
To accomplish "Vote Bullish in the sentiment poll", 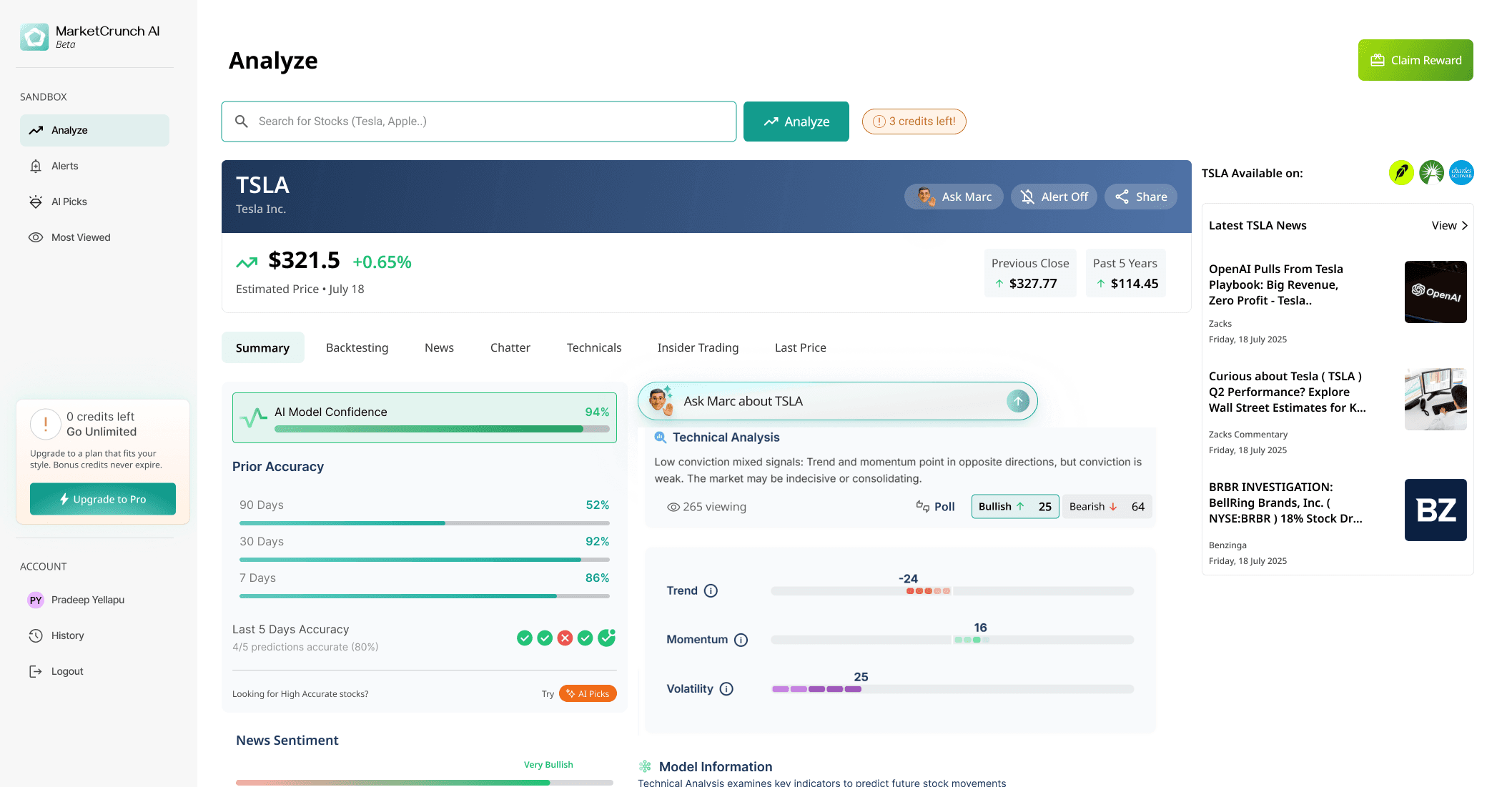I will point(1014,506).
